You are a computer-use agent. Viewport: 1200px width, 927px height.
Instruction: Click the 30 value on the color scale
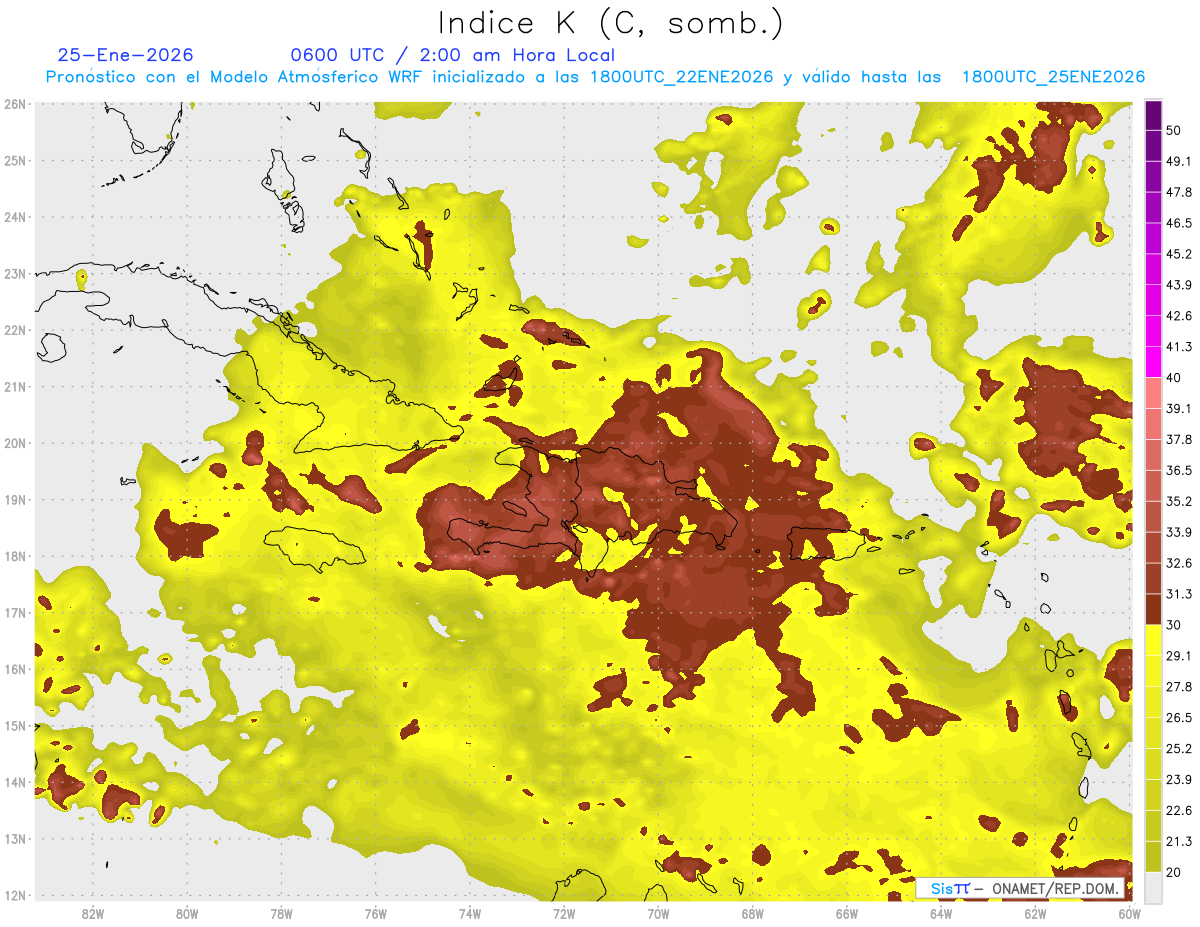(x=1173, y=625)
